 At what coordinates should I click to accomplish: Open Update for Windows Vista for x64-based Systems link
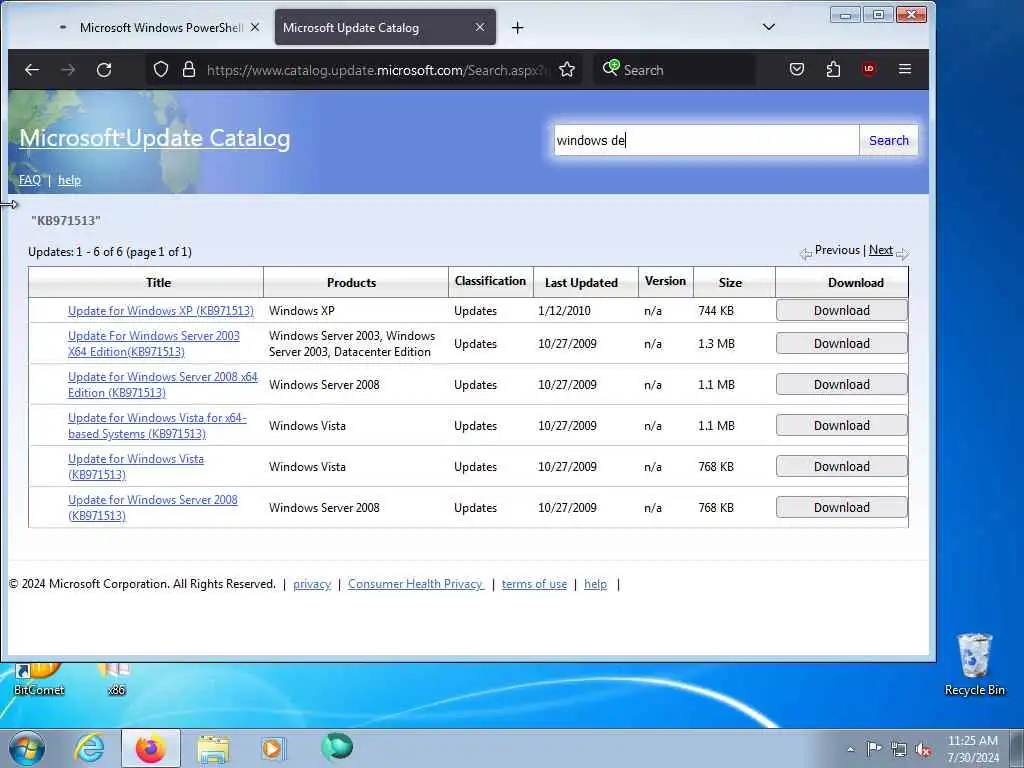pyautogui.click(x=157, y=426)
